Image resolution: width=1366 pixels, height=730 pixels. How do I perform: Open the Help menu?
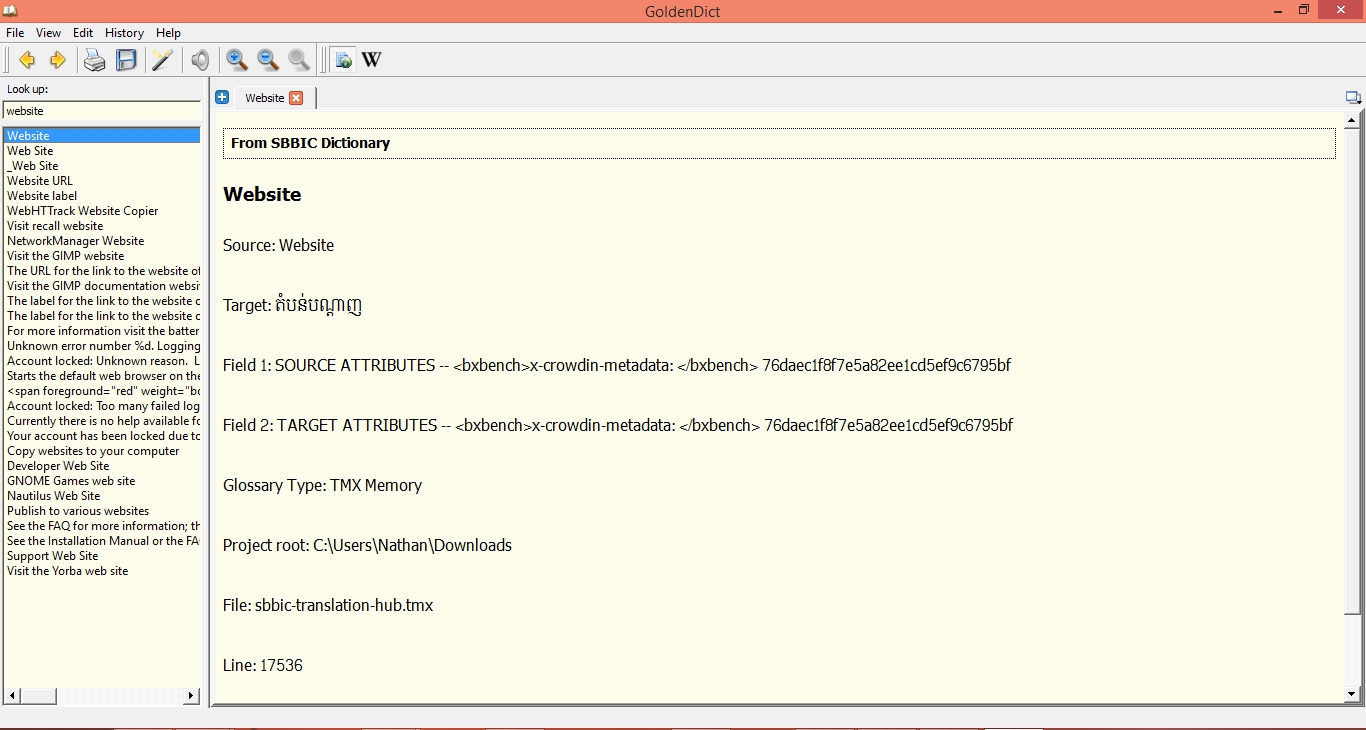click(x=168, y=33)
